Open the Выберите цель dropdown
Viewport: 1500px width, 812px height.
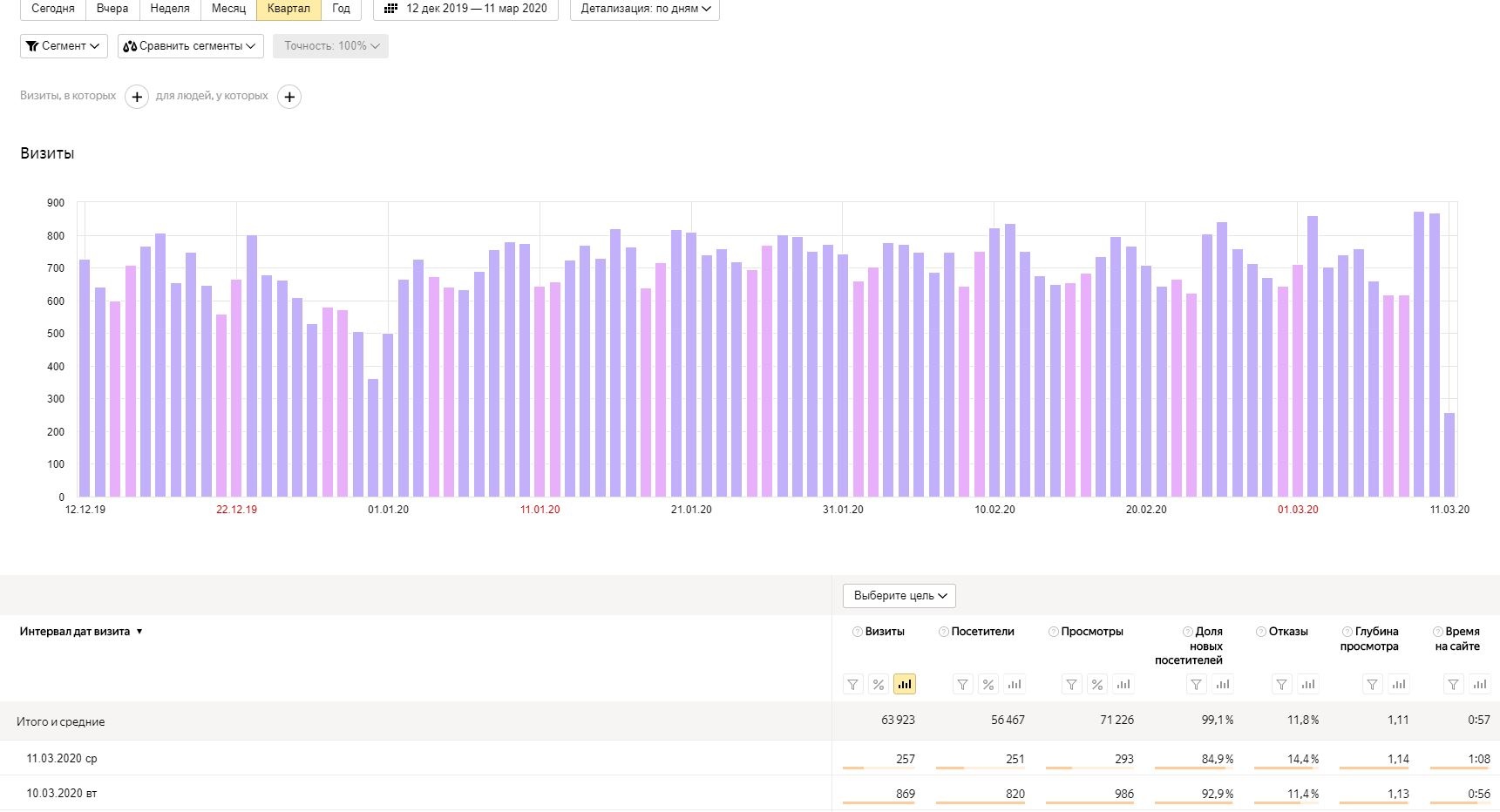(899, 596)
